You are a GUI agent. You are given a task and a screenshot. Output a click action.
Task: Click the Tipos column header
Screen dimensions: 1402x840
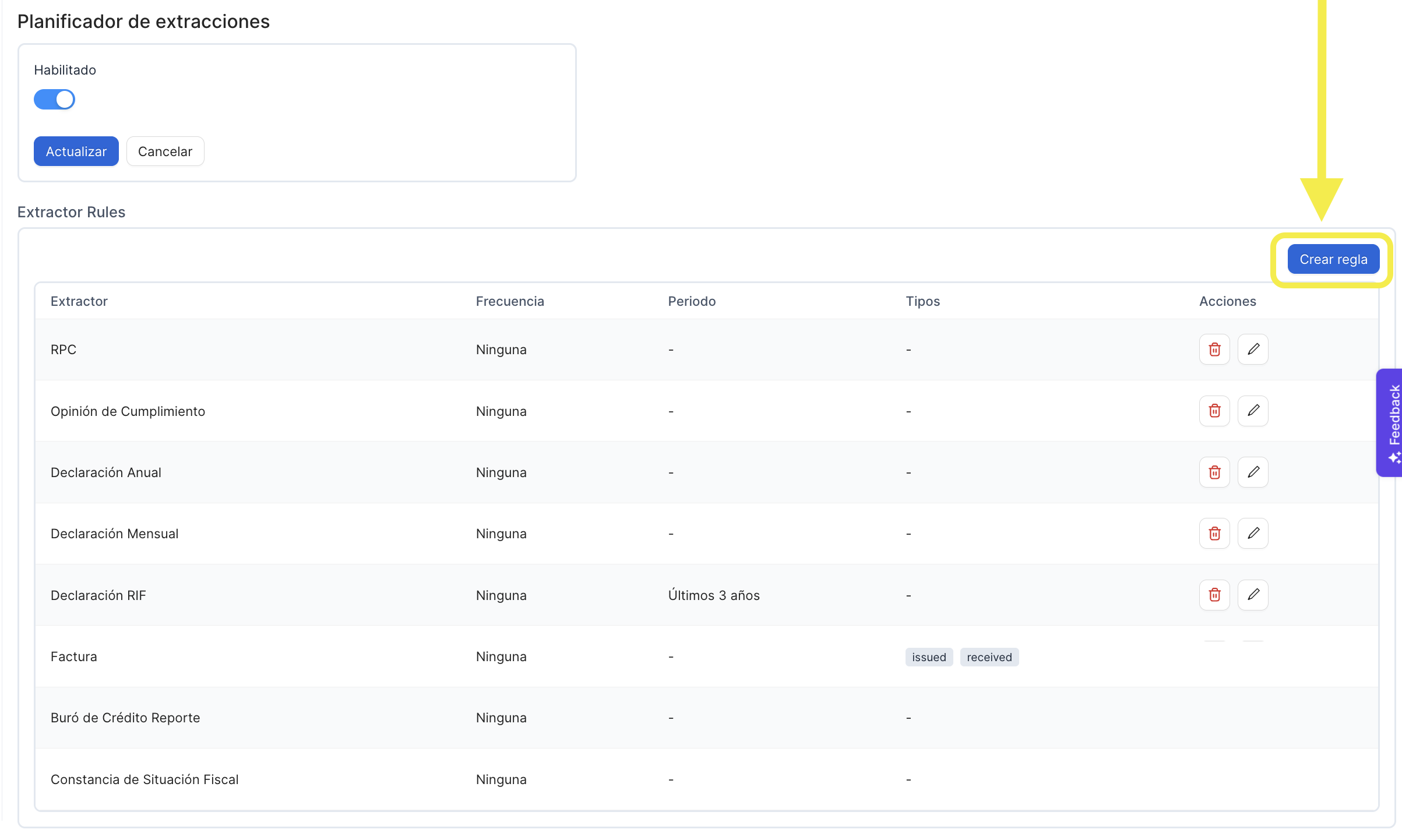tap(923, 301)
